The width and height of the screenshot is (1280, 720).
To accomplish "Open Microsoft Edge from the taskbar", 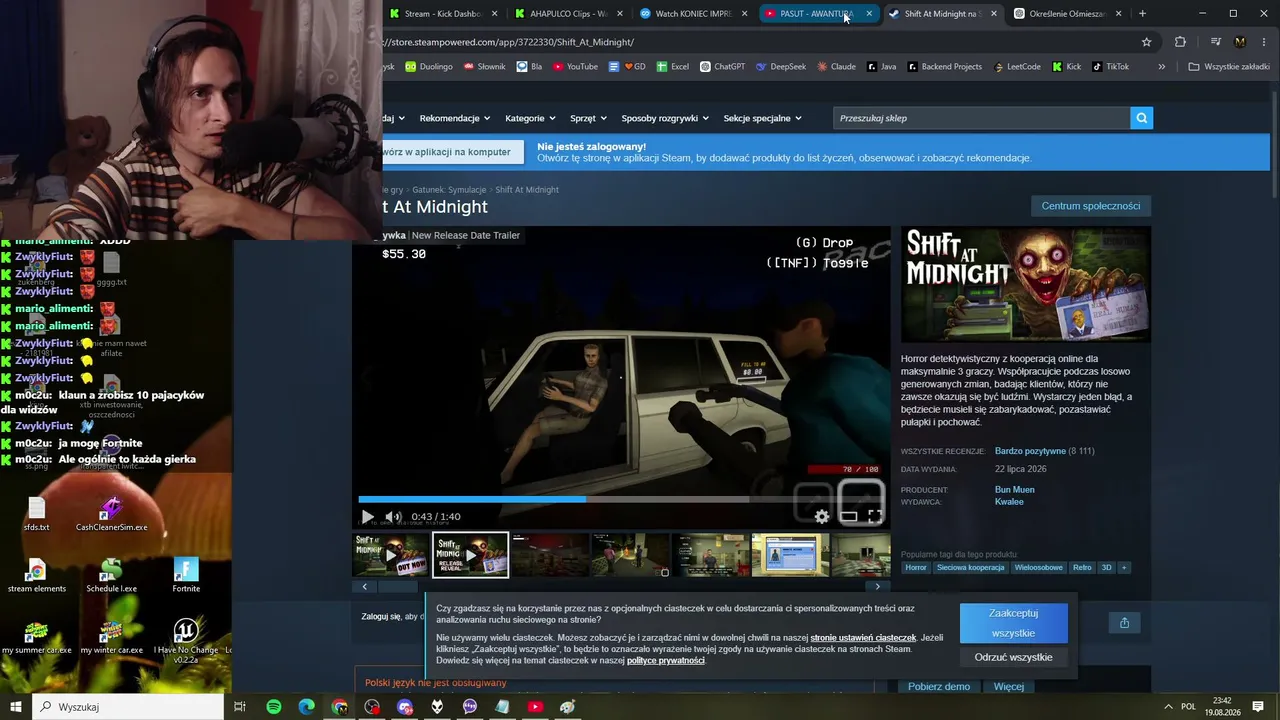I will coord(307,707).
